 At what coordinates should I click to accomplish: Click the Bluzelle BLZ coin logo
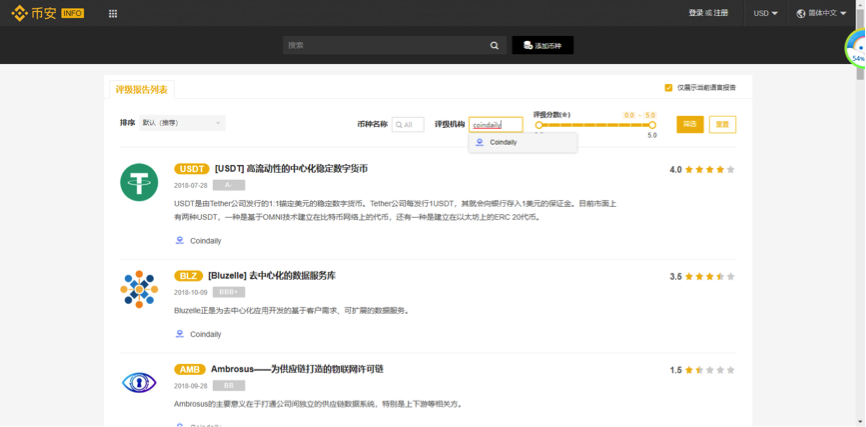pos(139,289)
